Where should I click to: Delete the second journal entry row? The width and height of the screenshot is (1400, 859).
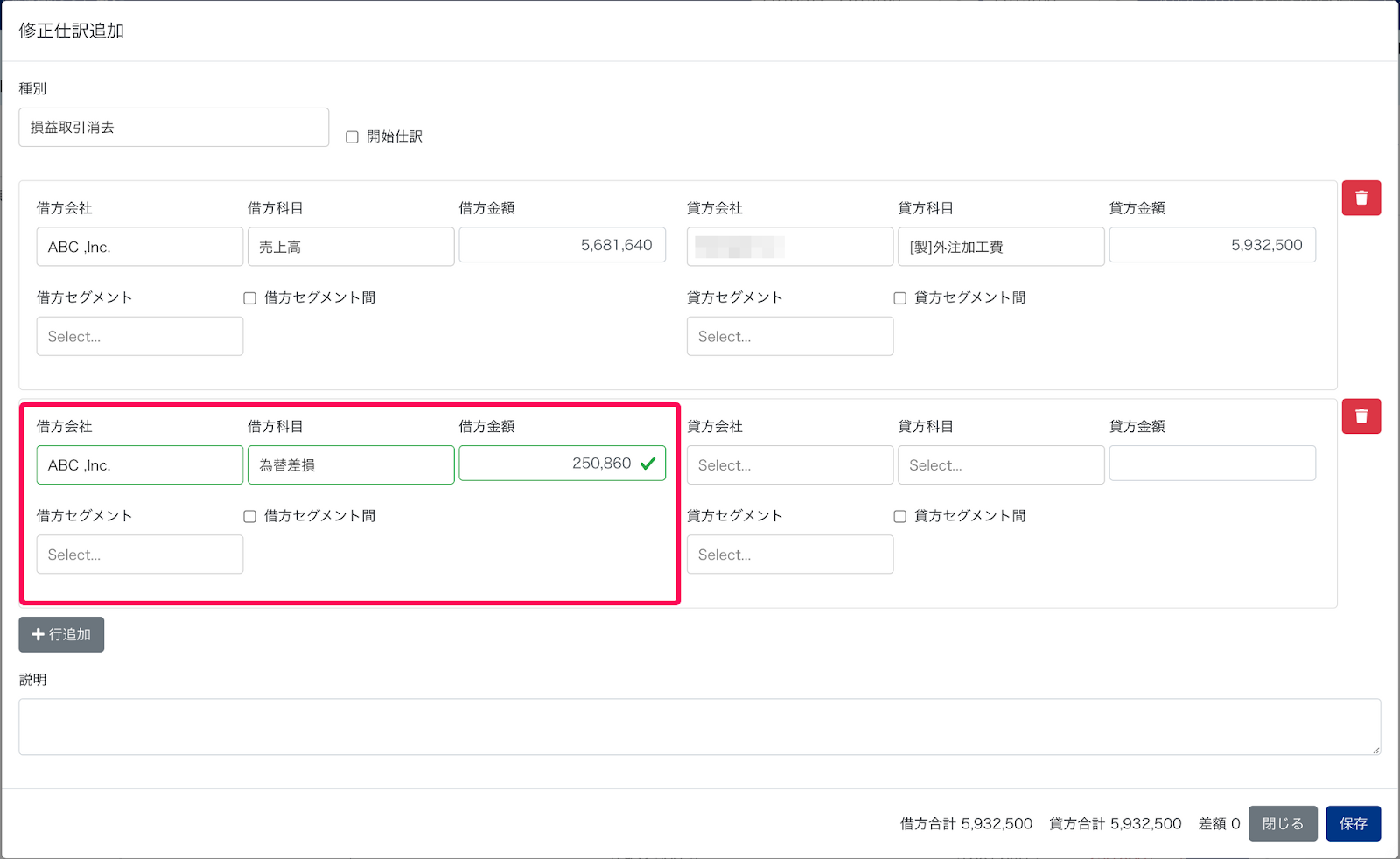pyautogui.click(x=1361, y=416)
